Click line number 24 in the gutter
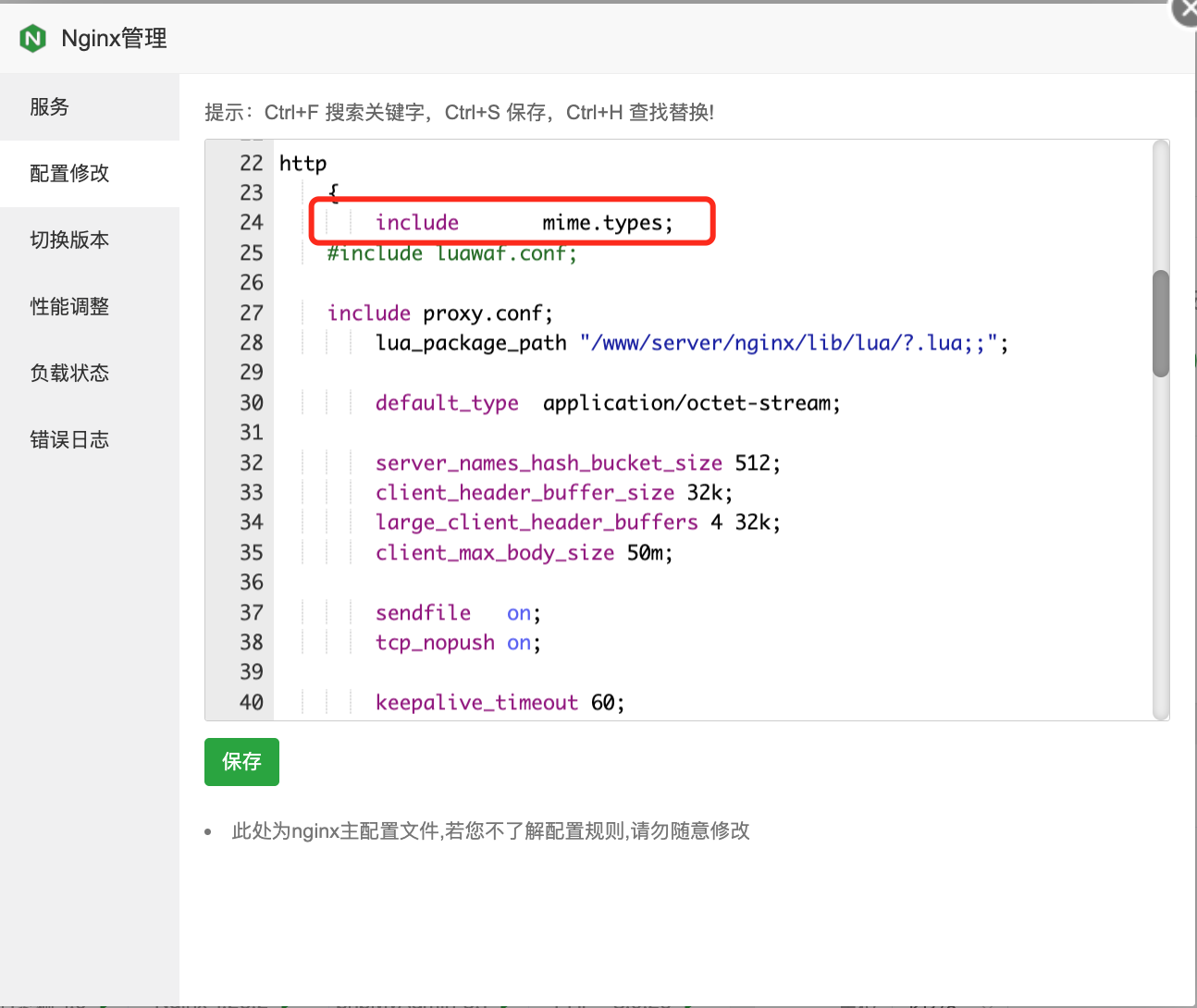 click(x=252, y=223)
